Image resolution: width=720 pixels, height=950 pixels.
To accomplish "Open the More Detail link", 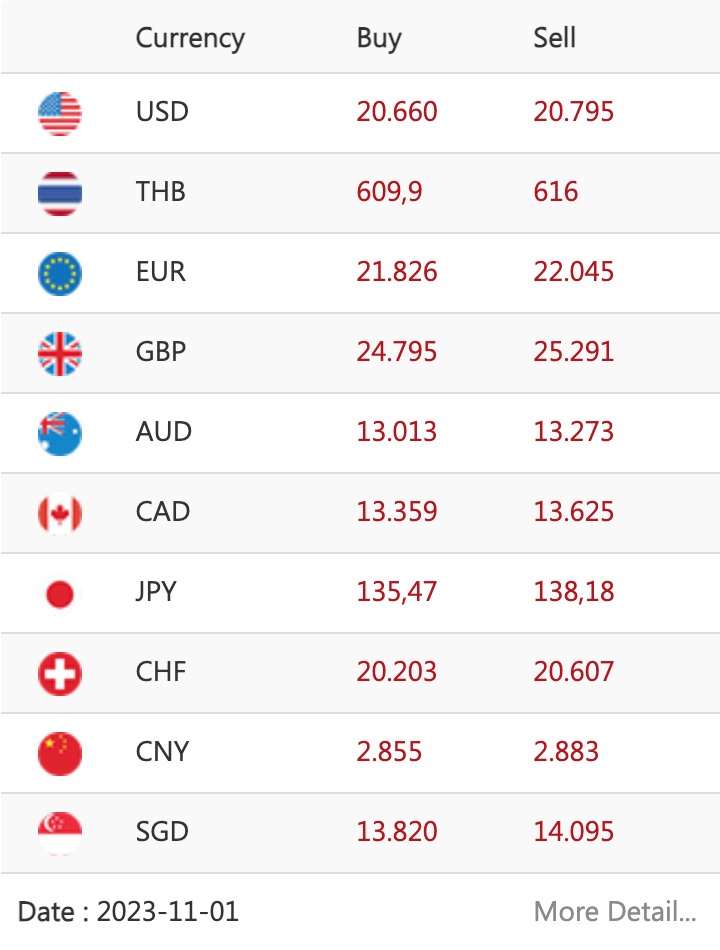I will tap(615, 911).
